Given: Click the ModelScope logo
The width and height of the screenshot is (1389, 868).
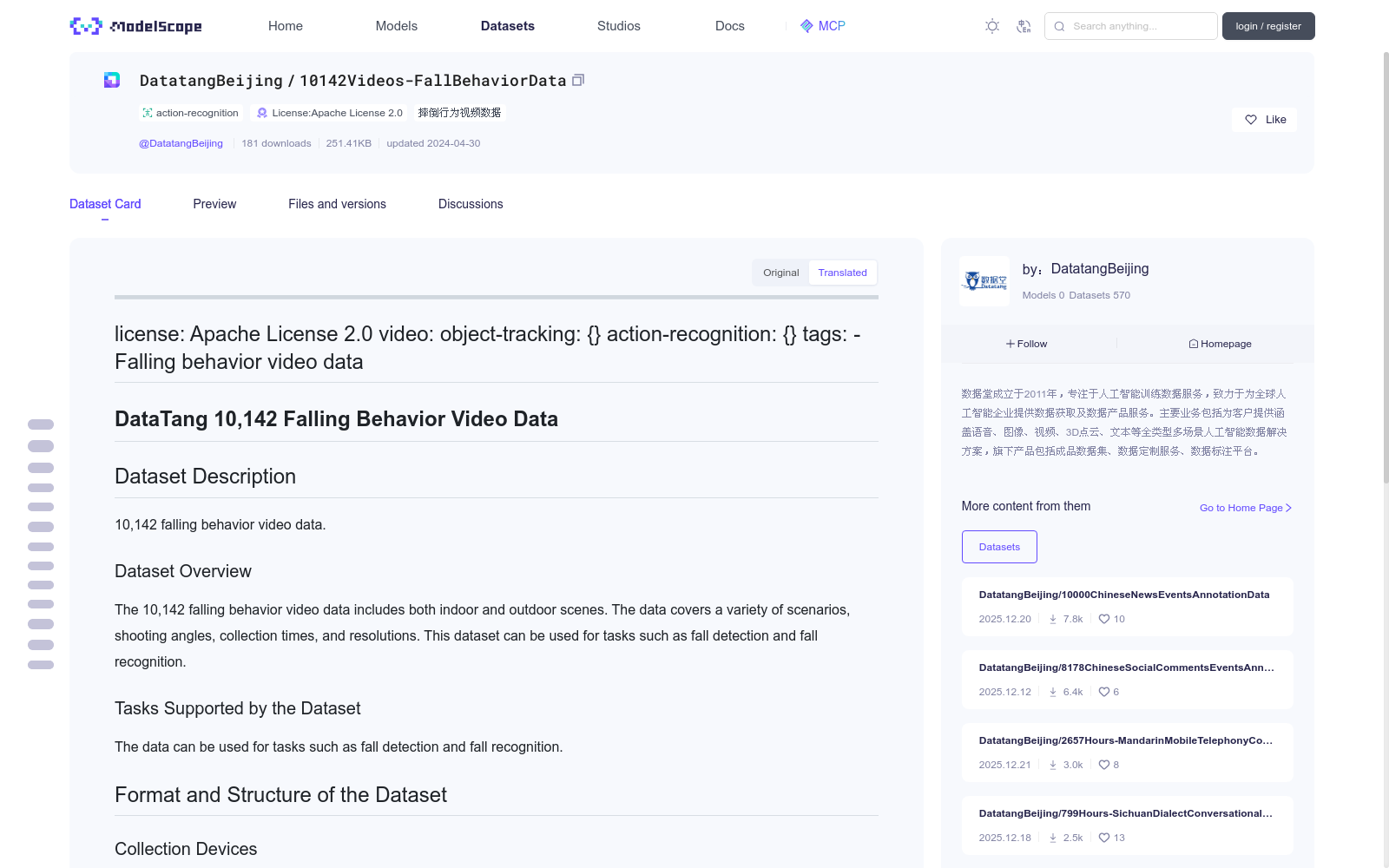Looking at the screenshot, I should pyautogui.click(x=135, y=26).
